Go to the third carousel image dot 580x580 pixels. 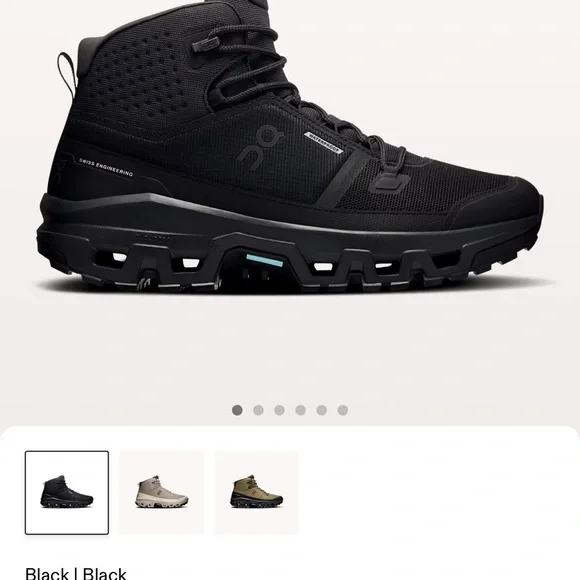279,410
